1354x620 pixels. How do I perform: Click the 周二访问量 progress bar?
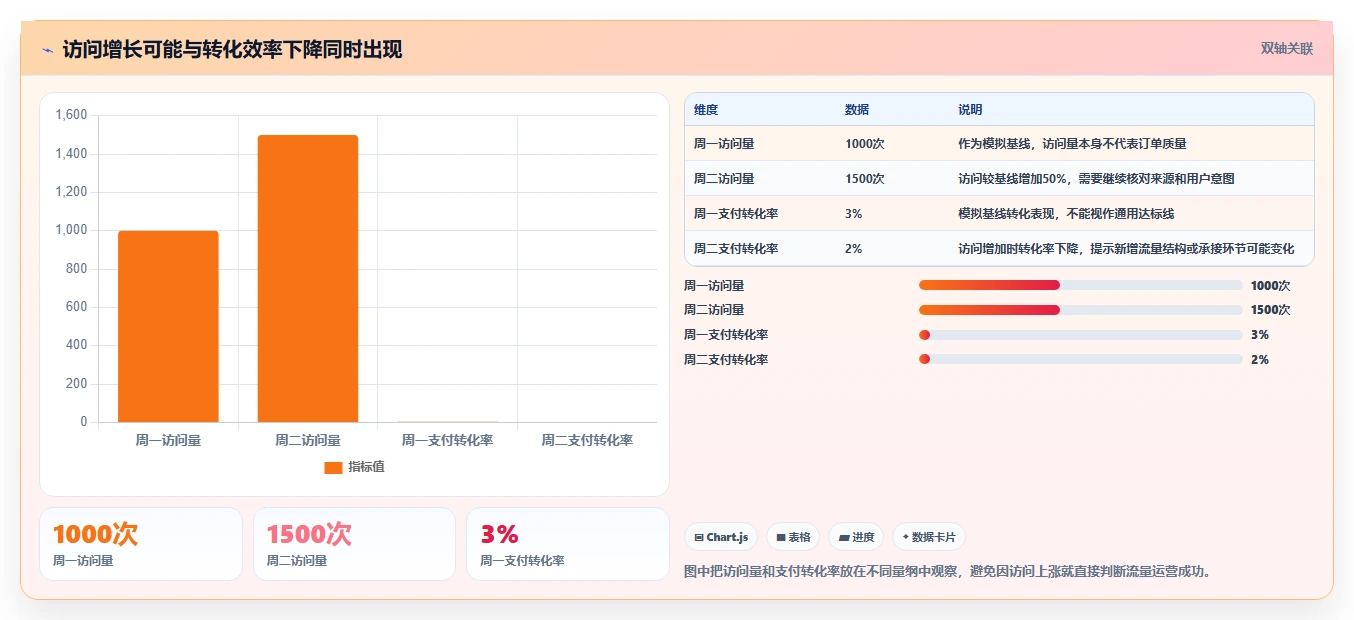click(1080, 310)
